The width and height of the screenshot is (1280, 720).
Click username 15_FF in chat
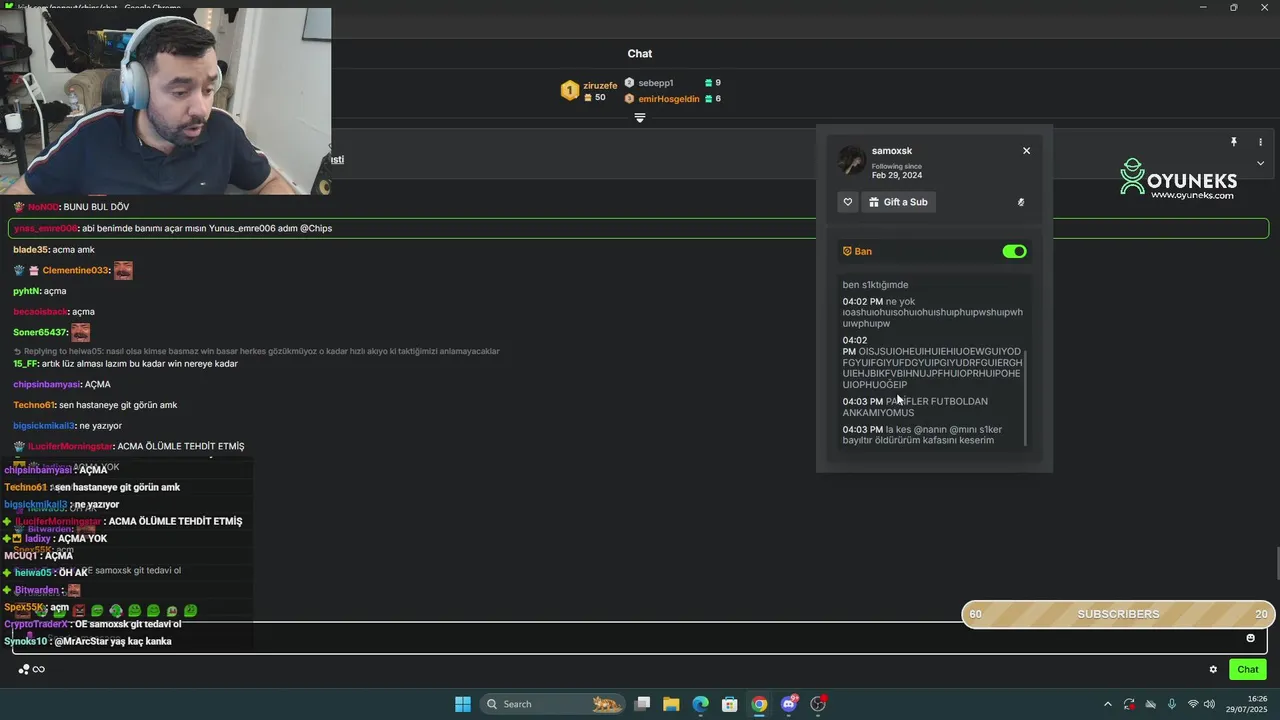coord(26,364)
